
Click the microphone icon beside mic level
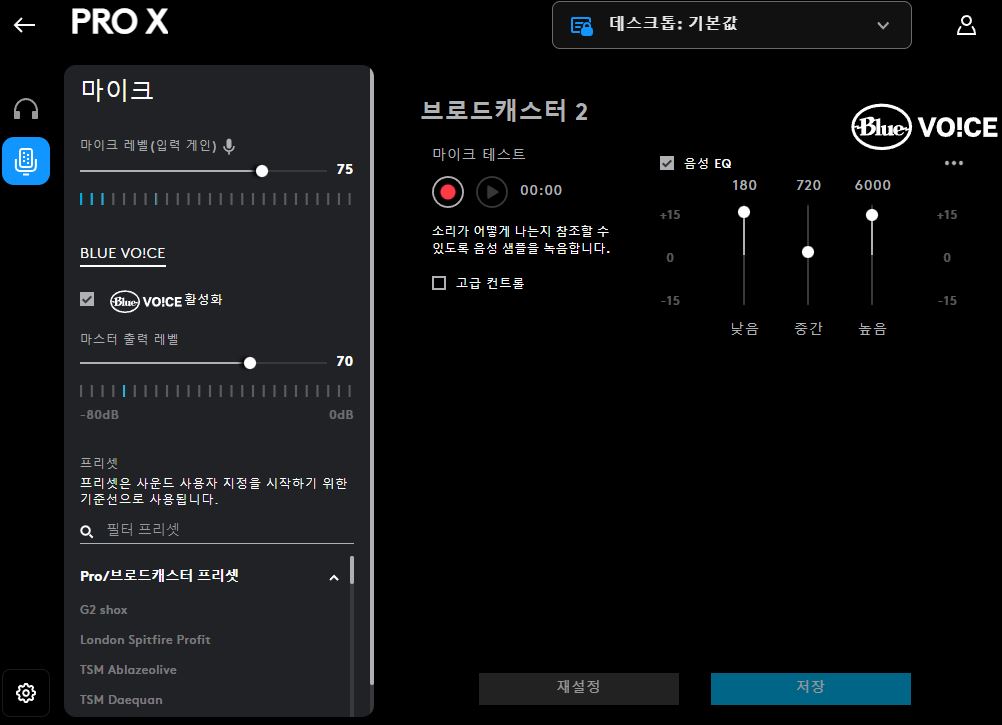(229, 146)
